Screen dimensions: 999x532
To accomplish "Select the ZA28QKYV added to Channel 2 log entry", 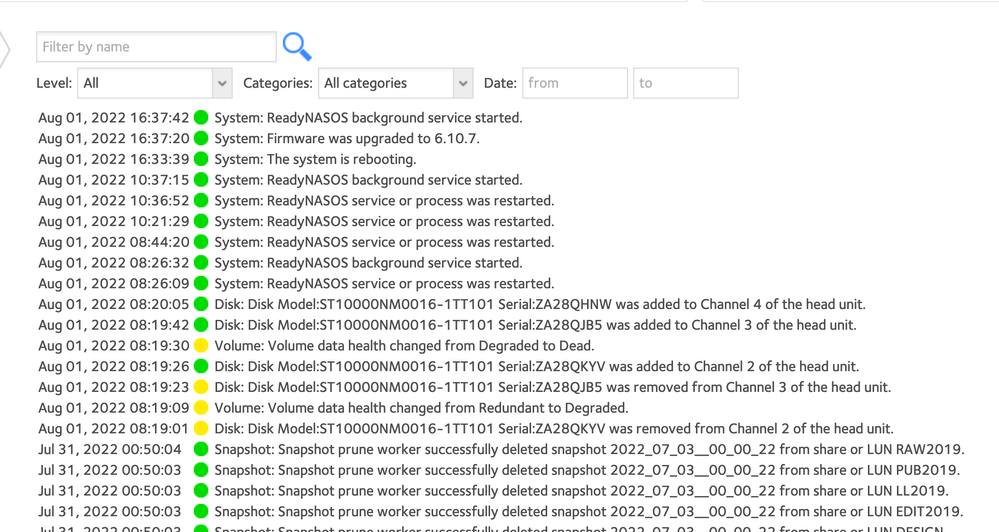I will tap(536, 367).
